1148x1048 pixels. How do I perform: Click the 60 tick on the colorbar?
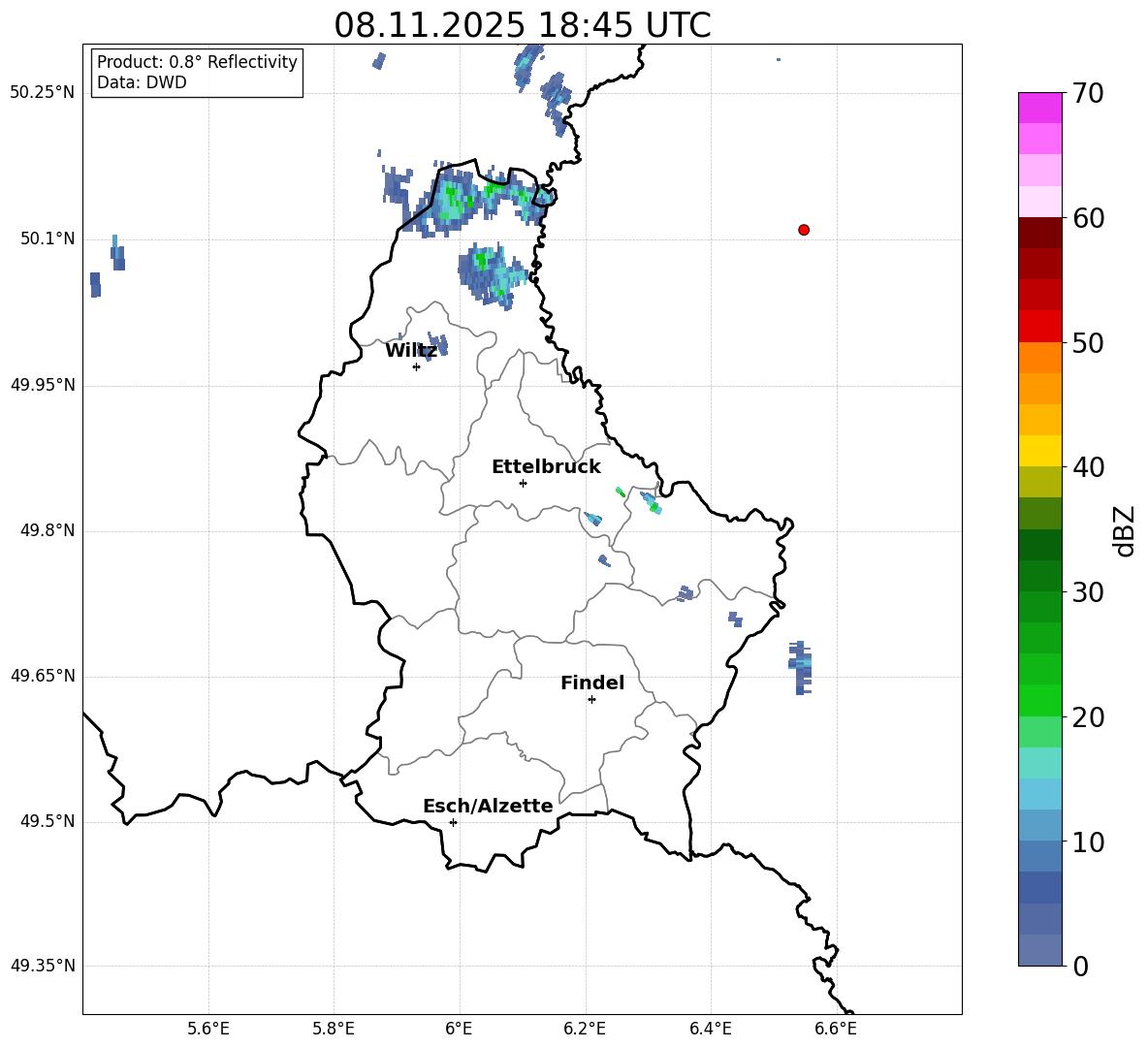[x=1088, y=218]
